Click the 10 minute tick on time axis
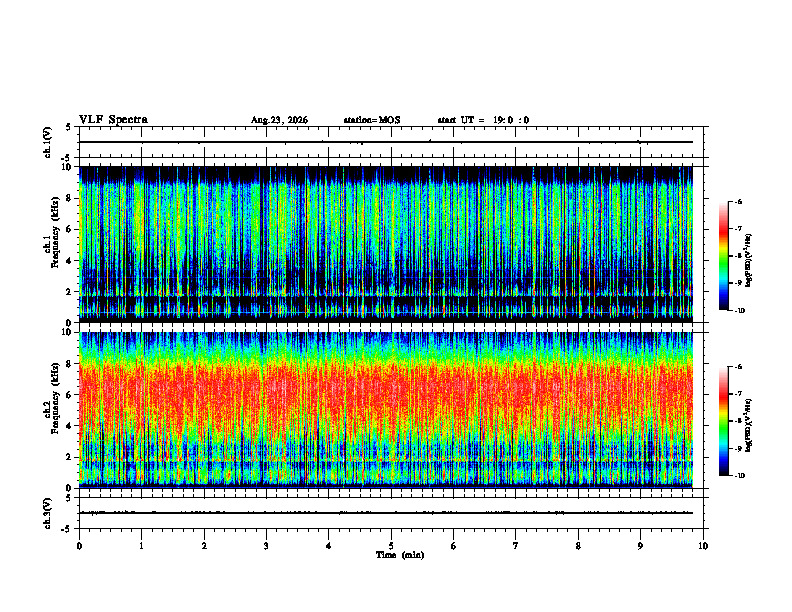 703,546
